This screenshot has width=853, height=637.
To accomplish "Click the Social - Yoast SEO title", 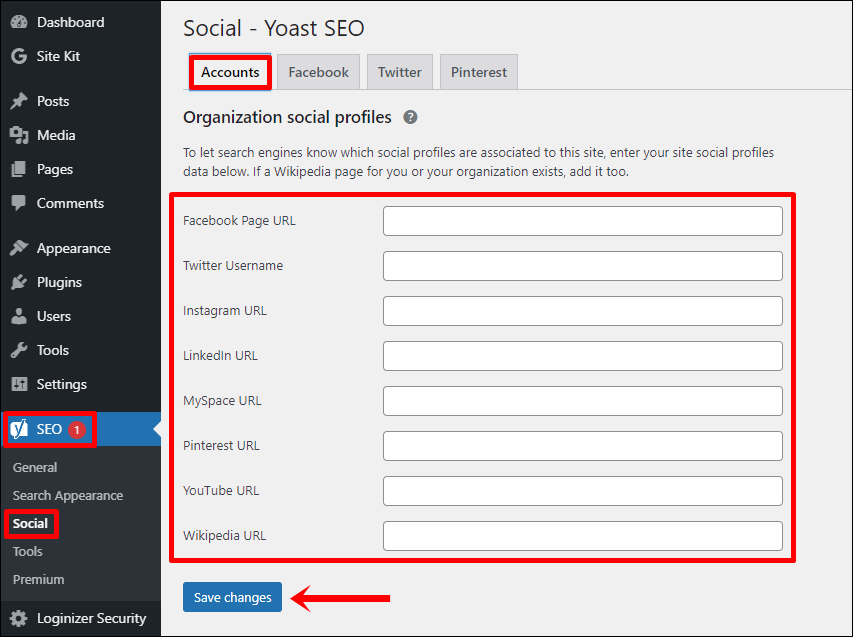I will click(274, 28).
